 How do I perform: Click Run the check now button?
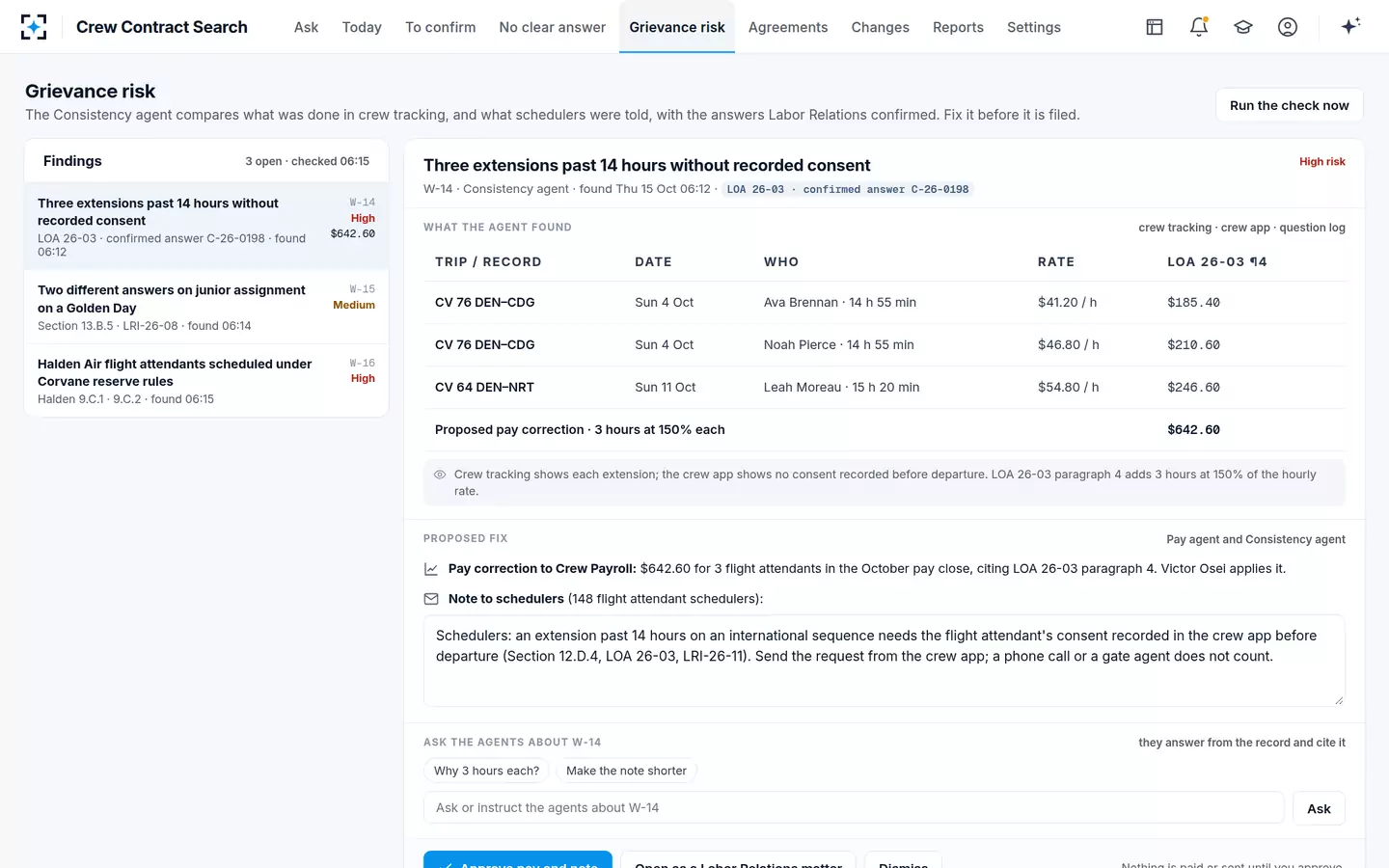coord(1290,105)
